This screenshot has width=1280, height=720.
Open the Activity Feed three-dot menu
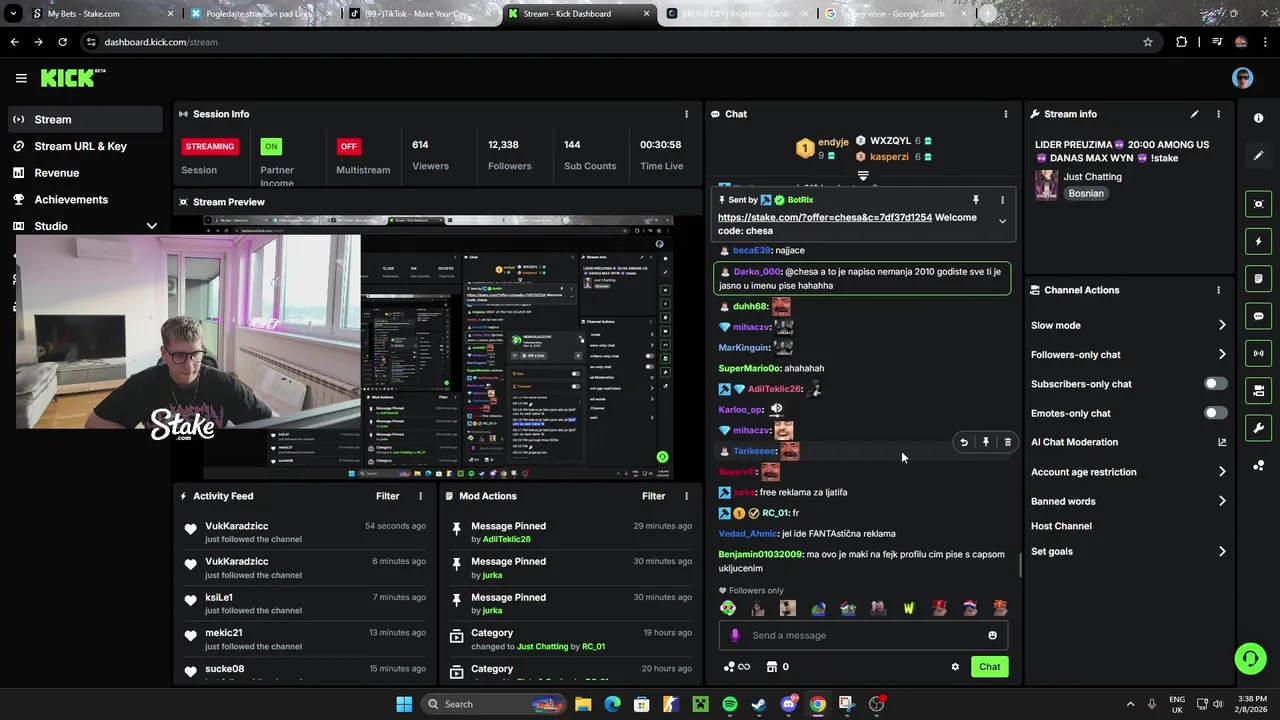click(x=420, y=496)
